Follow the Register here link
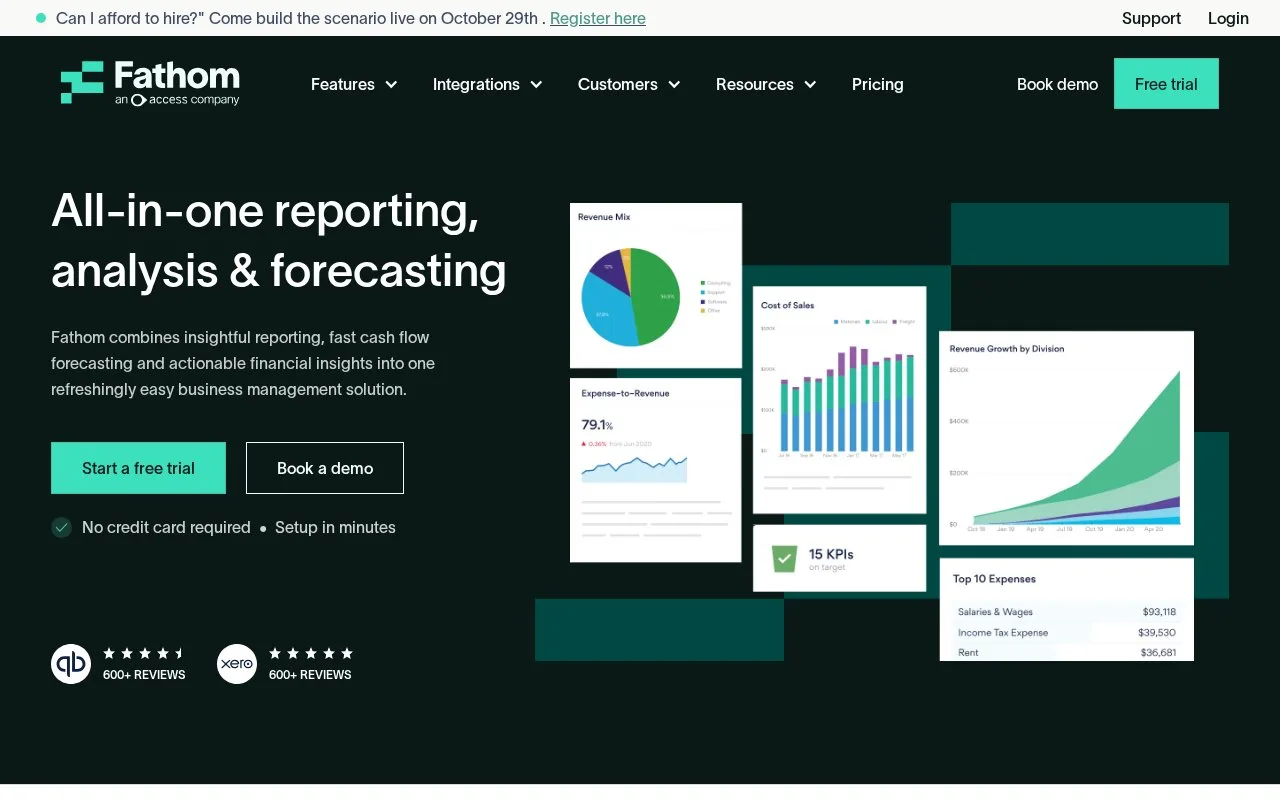The width and height of the screenshot is (1280, 800). coord(598,18)
